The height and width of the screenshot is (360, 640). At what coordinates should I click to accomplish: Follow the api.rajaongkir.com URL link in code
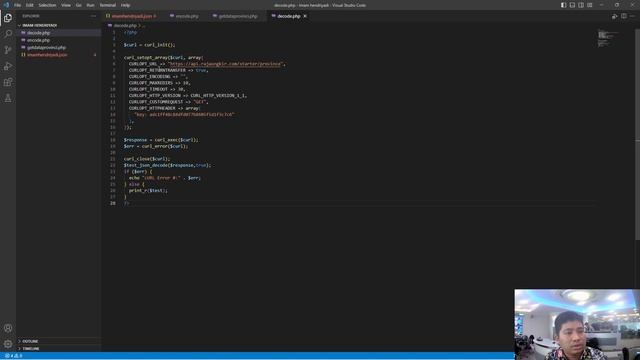click(225, 64)
